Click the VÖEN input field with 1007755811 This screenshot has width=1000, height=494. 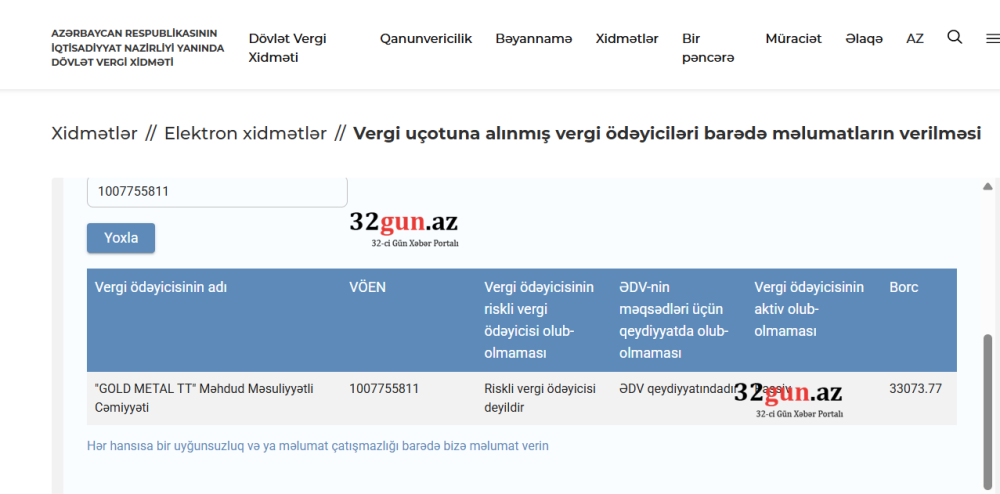[x=217, y=191]
